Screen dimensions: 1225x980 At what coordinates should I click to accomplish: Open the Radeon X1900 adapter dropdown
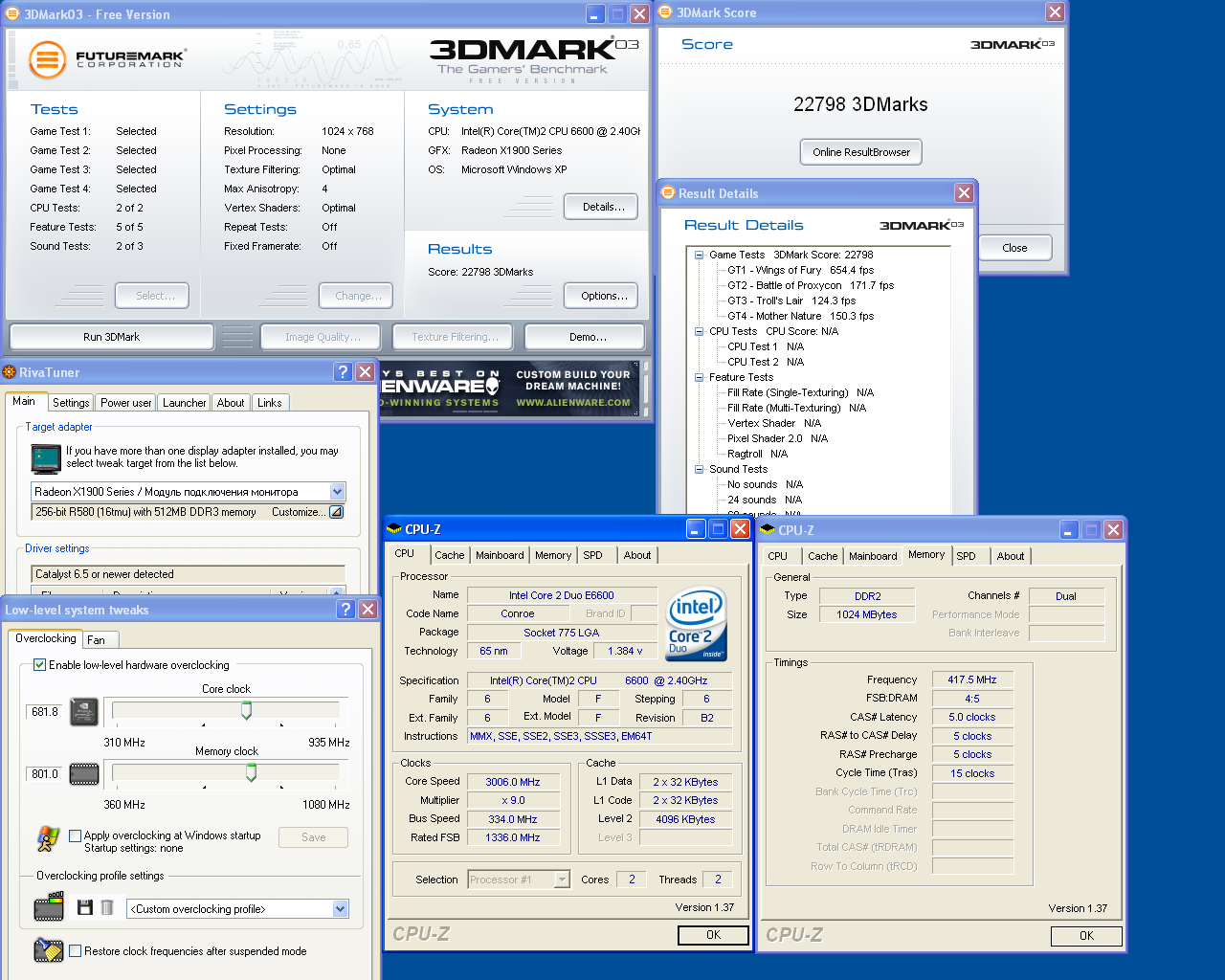[337, 492]
